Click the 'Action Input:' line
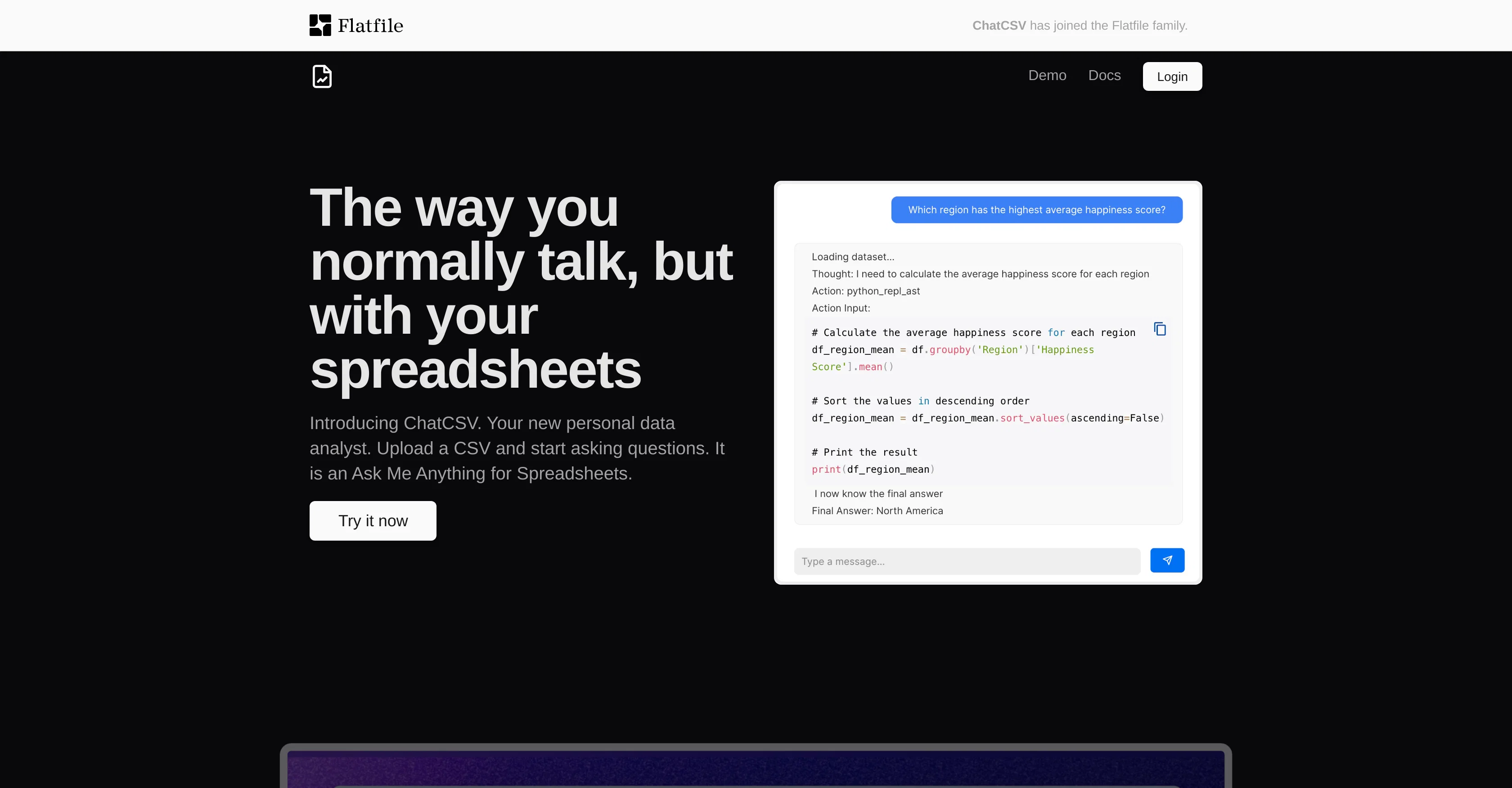Screen dimensions: 1512x788 (841, 308)
